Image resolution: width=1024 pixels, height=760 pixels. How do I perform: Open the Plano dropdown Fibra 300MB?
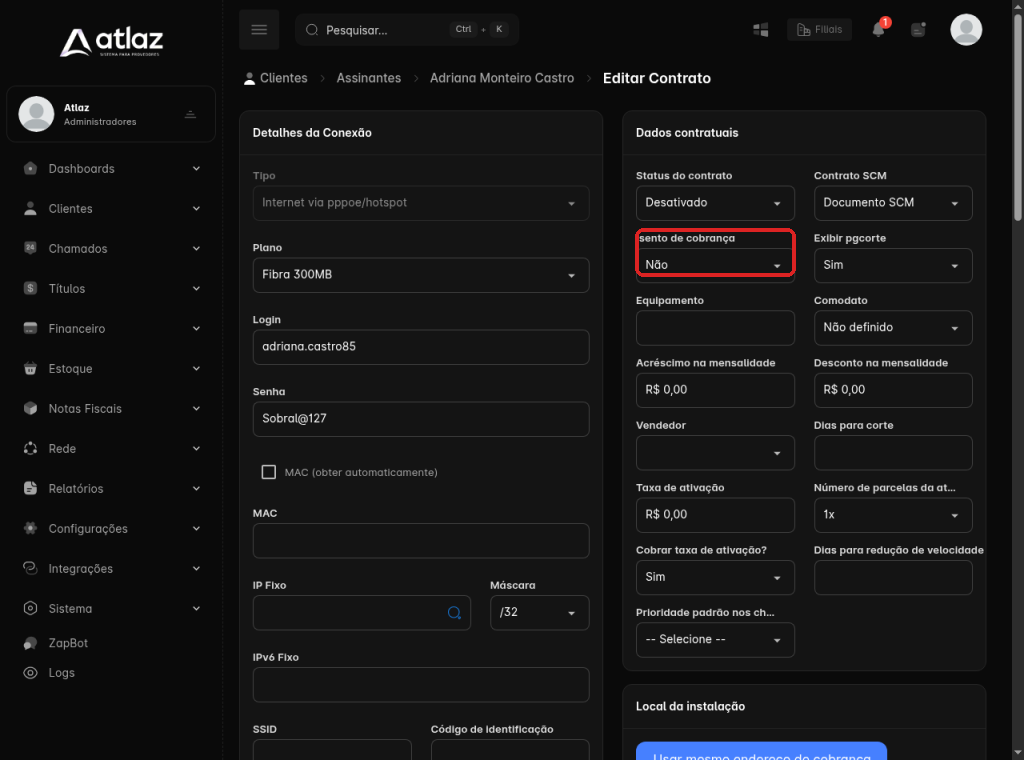(x=421, y=275)
